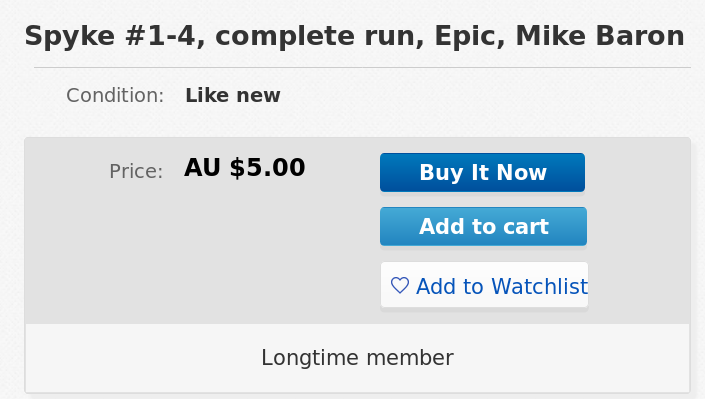
Task: Click the word cart on the light blue button
Action: coord(526,227)
